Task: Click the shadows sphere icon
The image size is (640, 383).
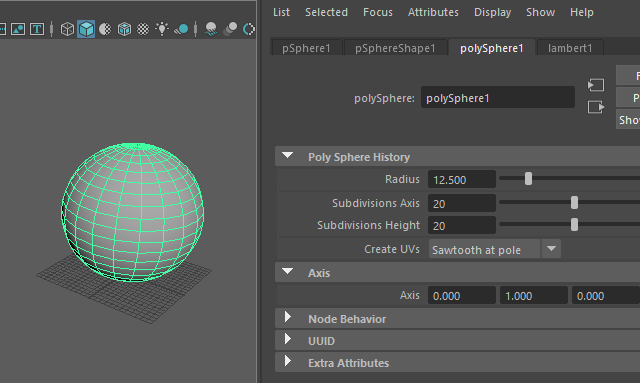Action: click(x=181, y=29)
